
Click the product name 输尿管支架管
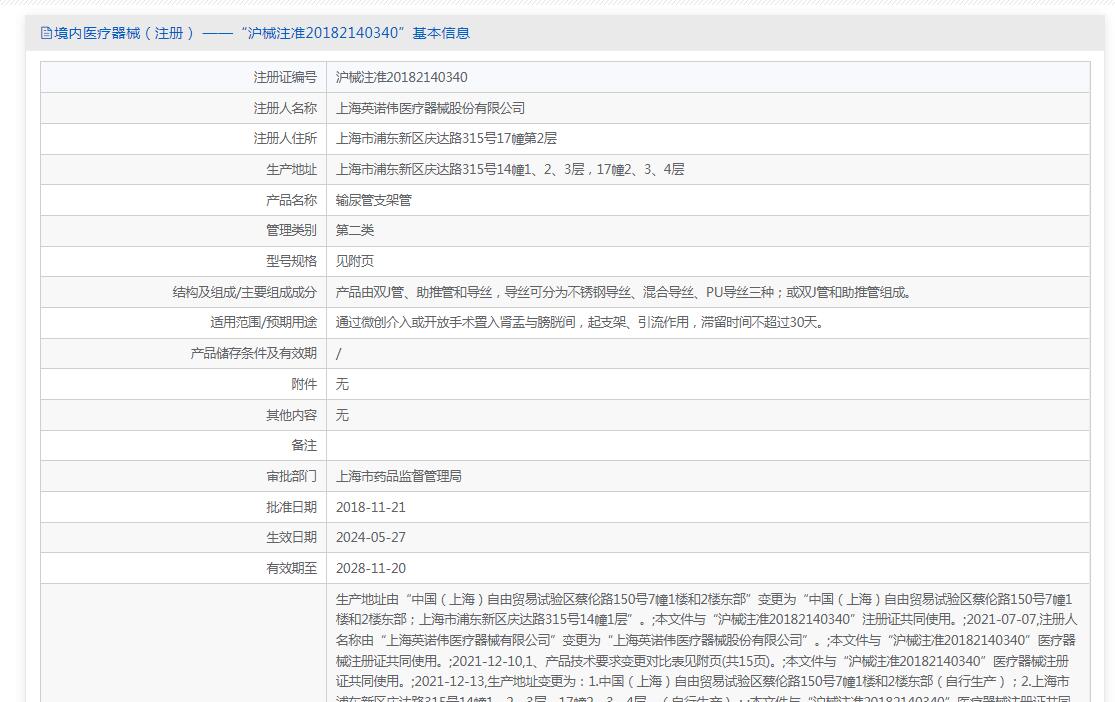point(373,200)
